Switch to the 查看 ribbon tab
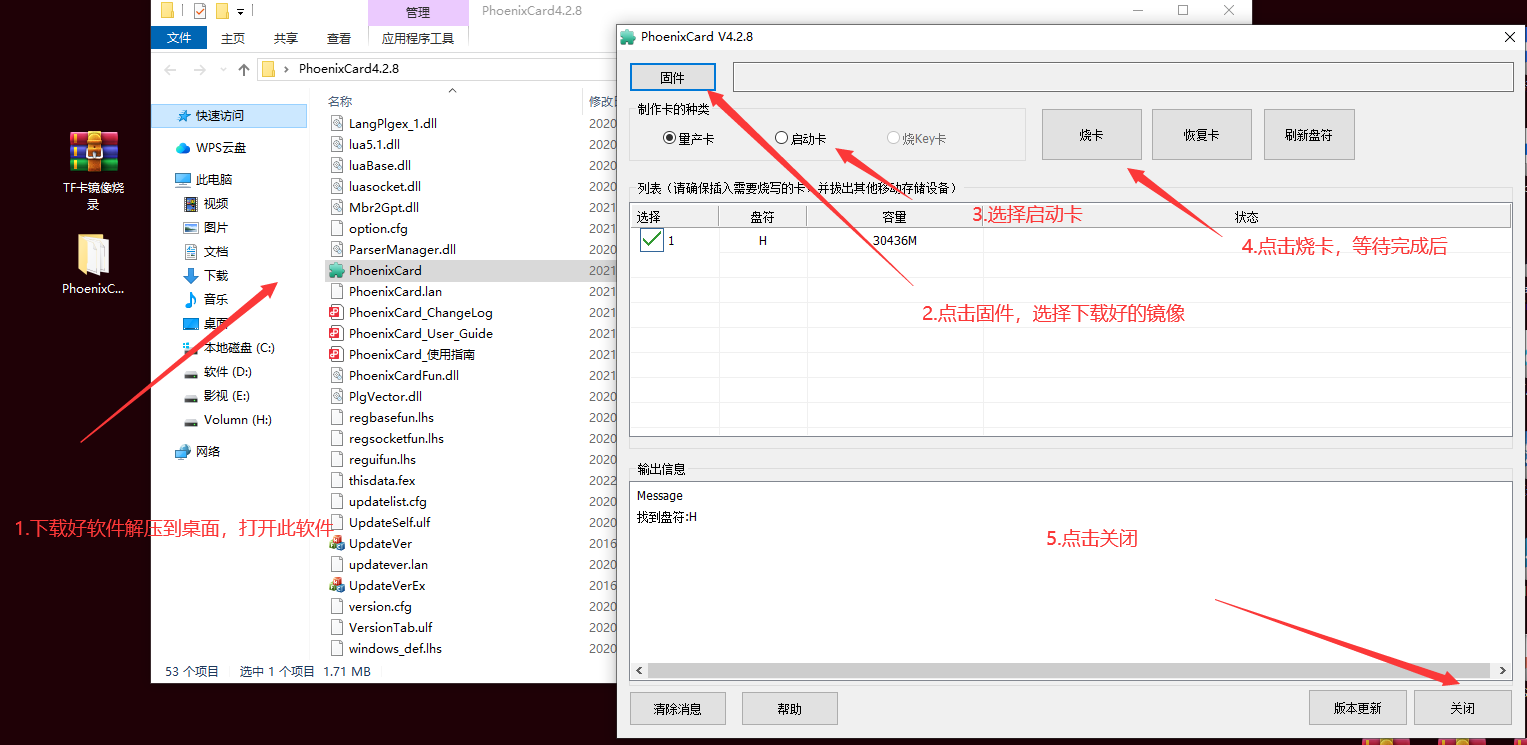The image size is (1527, 745). tap(339, 38)
